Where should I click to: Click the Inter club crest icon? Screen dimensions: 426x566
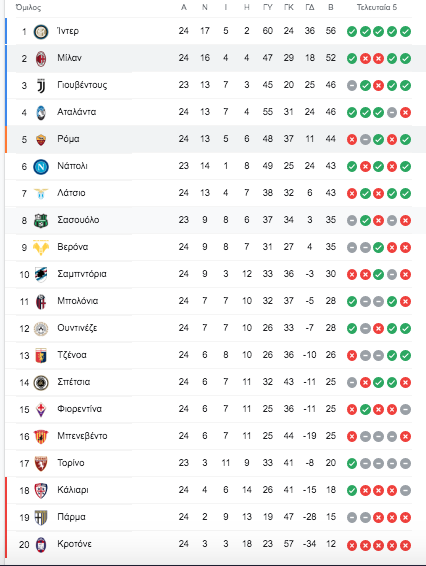coord(41,32)
